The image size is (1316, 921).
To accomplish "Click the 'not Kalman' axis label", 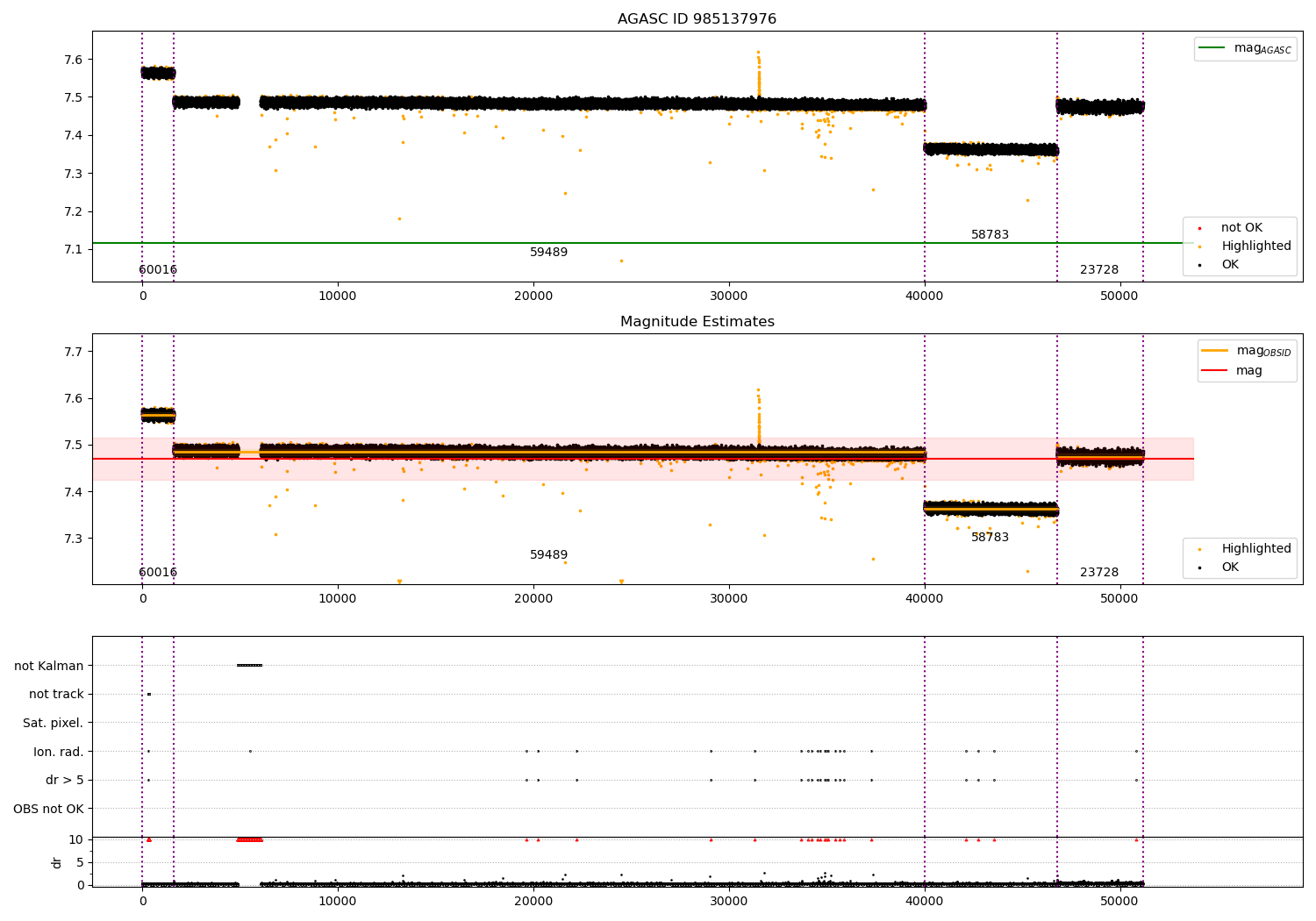I will click(49, 666).
